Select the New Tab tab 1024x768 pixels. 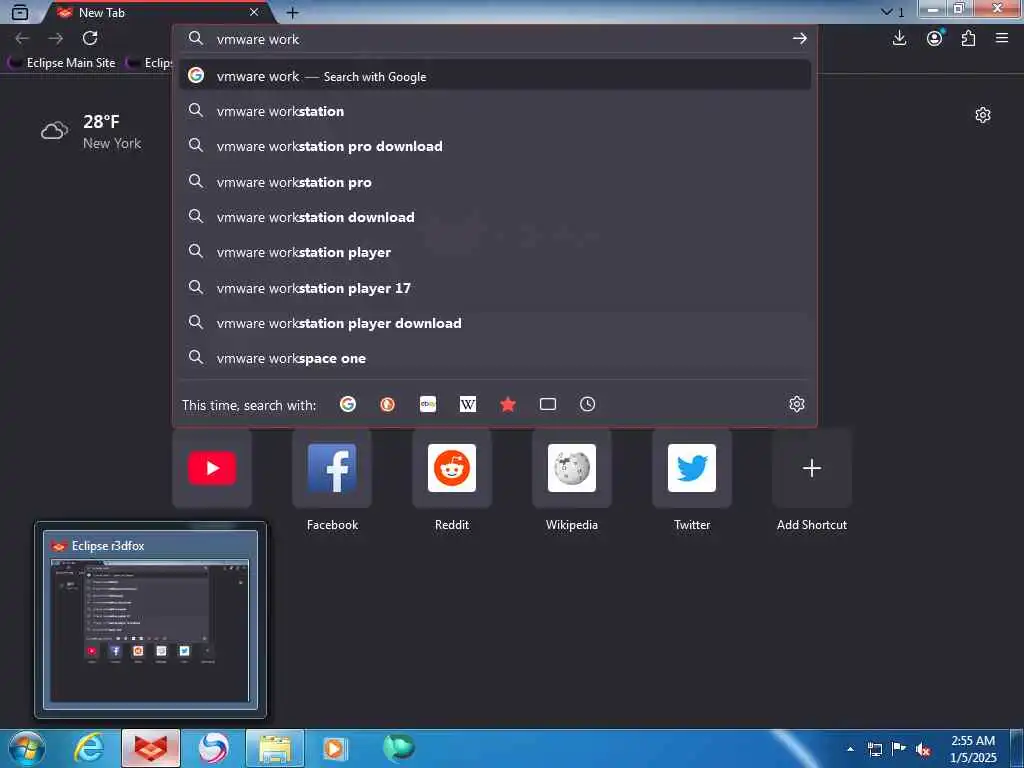click(157, 12)
